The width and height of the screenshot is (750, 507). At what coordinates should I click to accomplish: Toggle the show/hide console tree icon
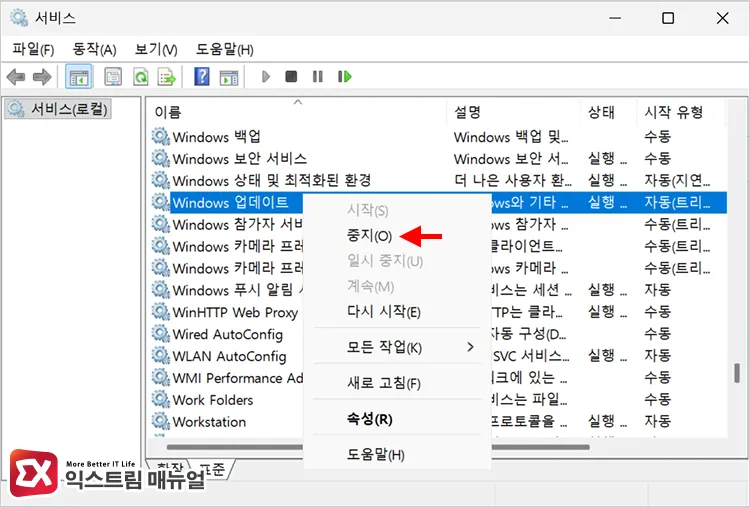coord(79,77)
